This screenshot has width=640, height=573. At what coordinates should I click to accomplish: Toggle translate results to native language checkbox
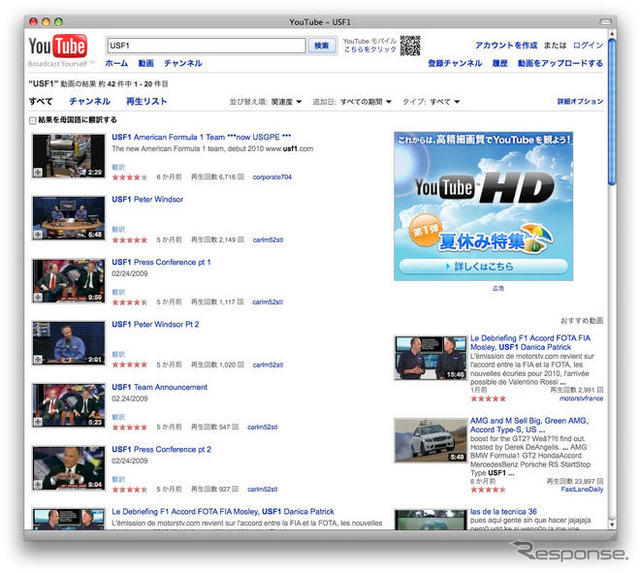pos(33,120)
